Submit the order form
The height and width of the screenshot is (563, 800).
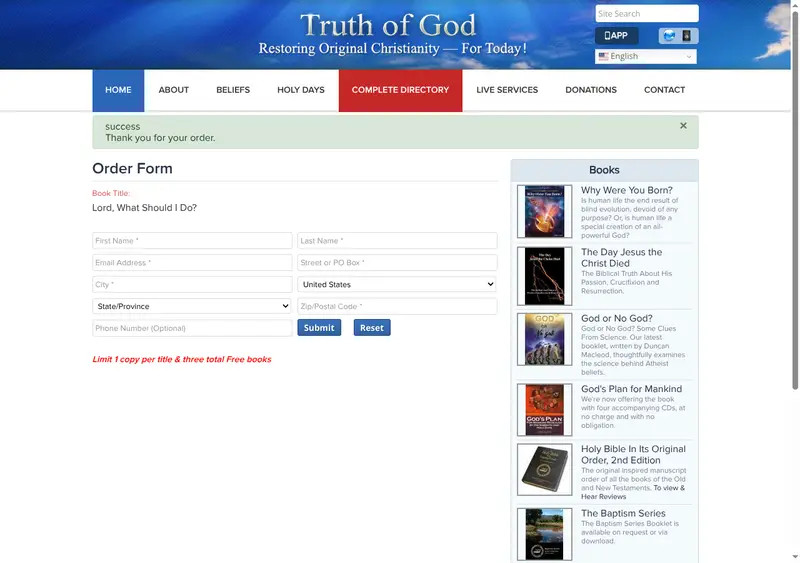319,328
